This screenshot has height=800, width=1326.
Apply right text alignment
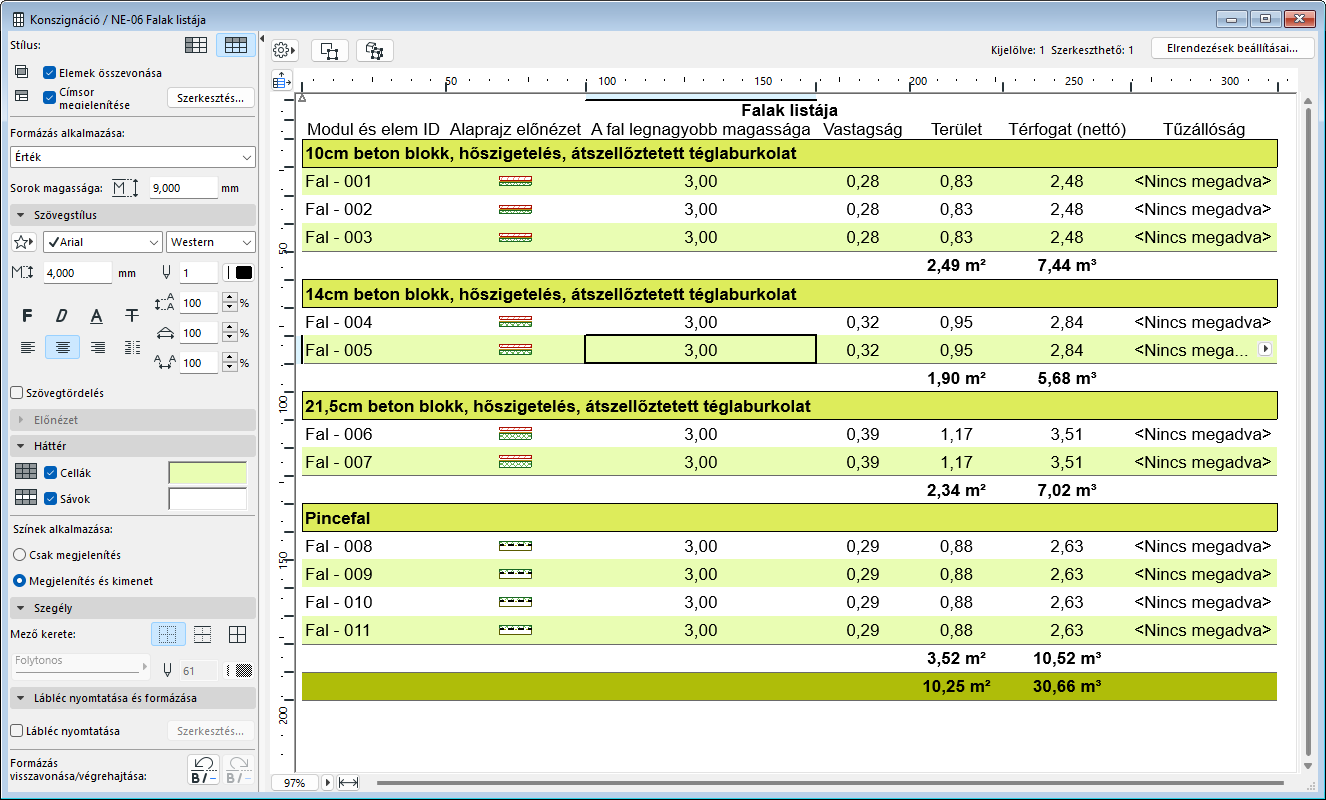point(97,347)
